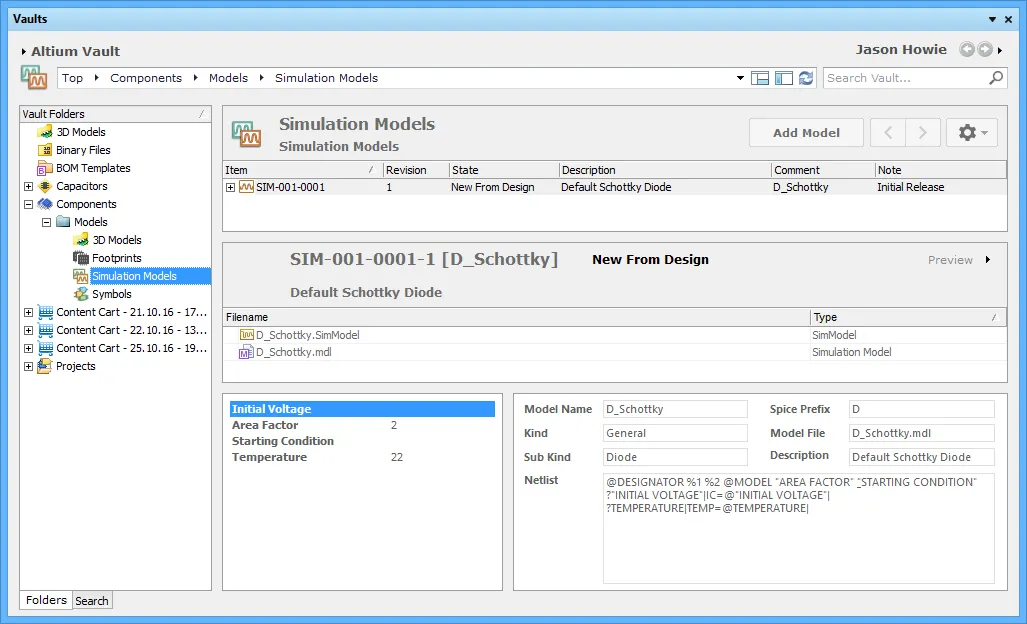Expand the Altium Vault header arrow
This screenshot has width=1027, height=624.
[24, 51]
